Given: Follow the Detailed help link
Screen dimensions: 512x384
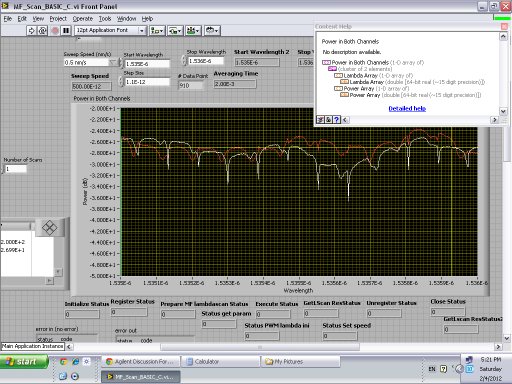Looking at the screenshot, I should [407, 108].
